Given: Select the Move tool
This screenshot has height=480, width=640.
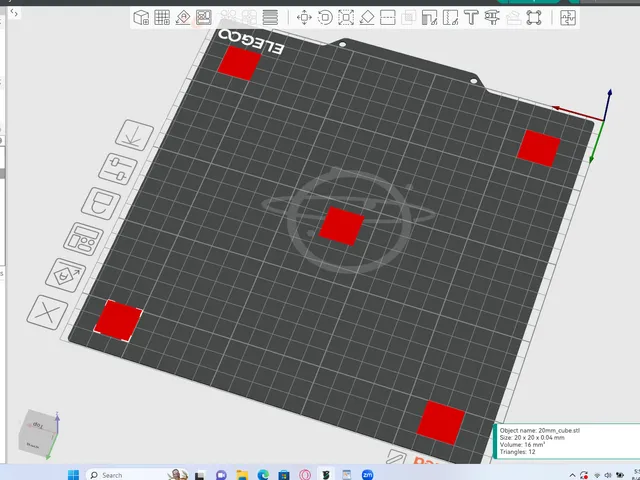Looking at the screenshot, I should tap(304, 18).
